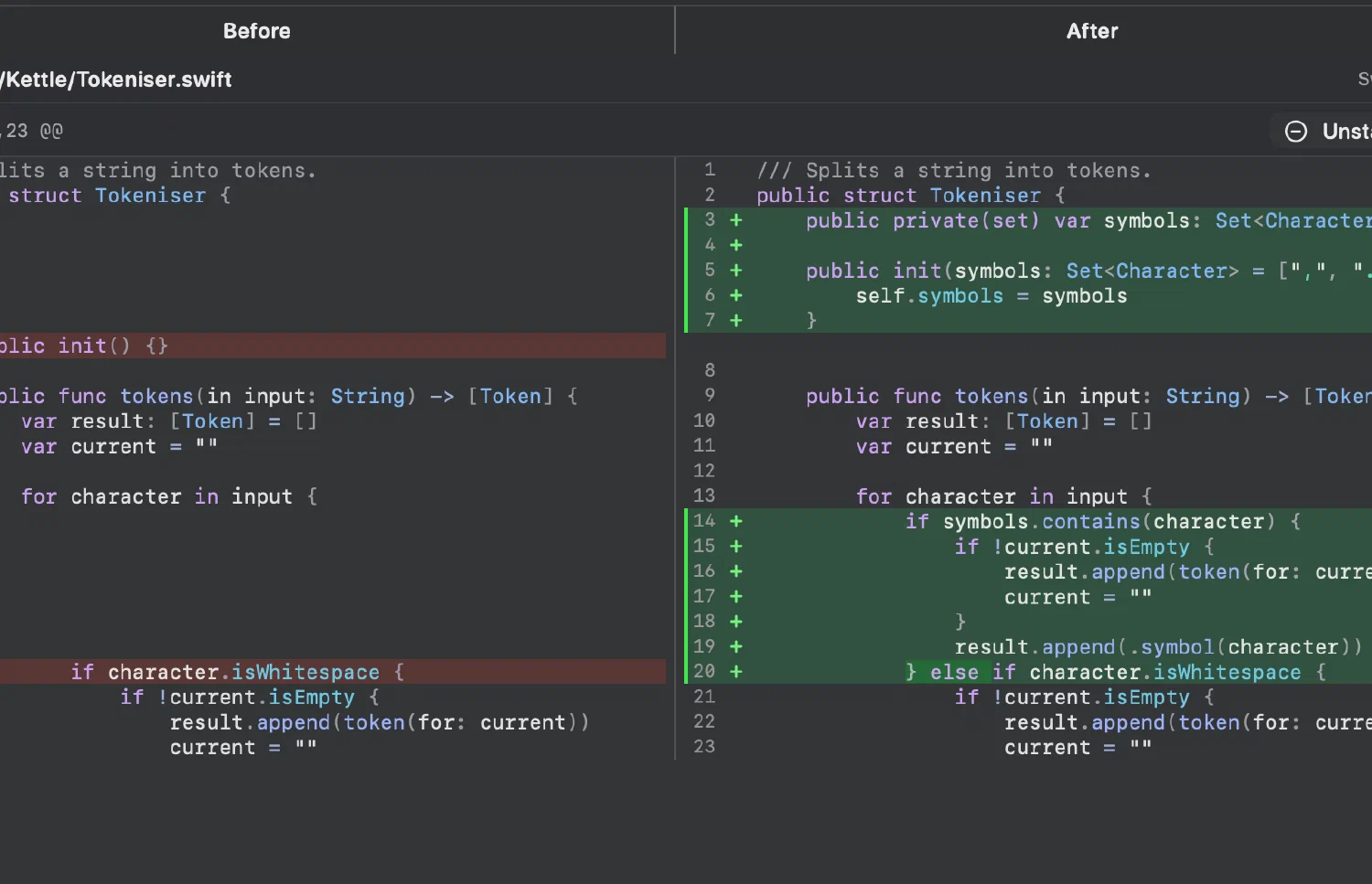This screenshot has width=1372, height=884.
Task: Click line number 21 in After pane
Action: point(704,697)
